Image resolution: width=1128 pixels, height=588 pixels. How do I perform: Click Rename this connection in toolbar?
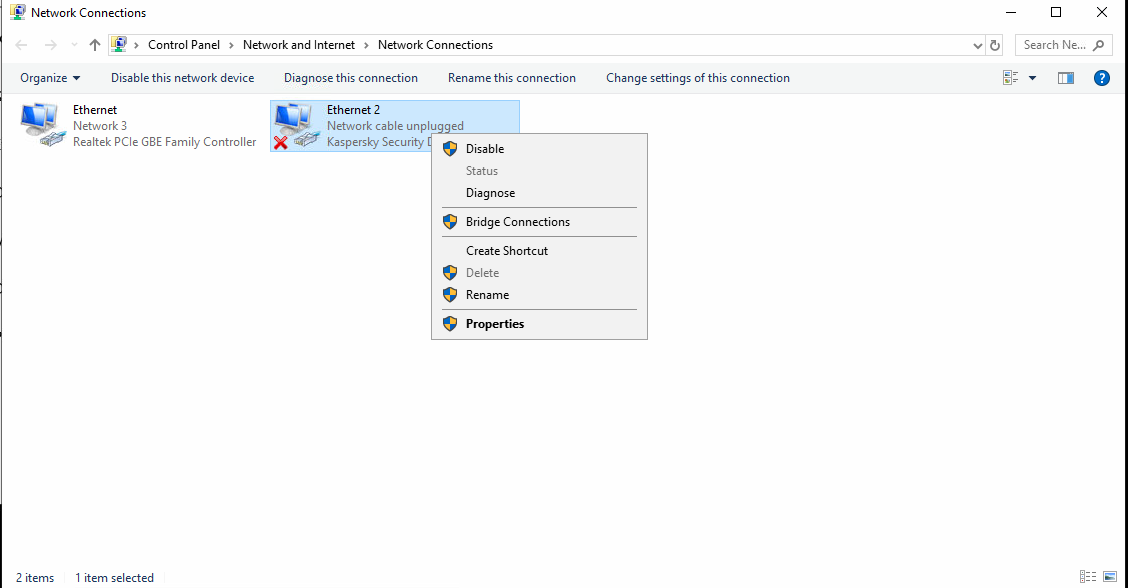pyautogui.click(x=512, y=78)
